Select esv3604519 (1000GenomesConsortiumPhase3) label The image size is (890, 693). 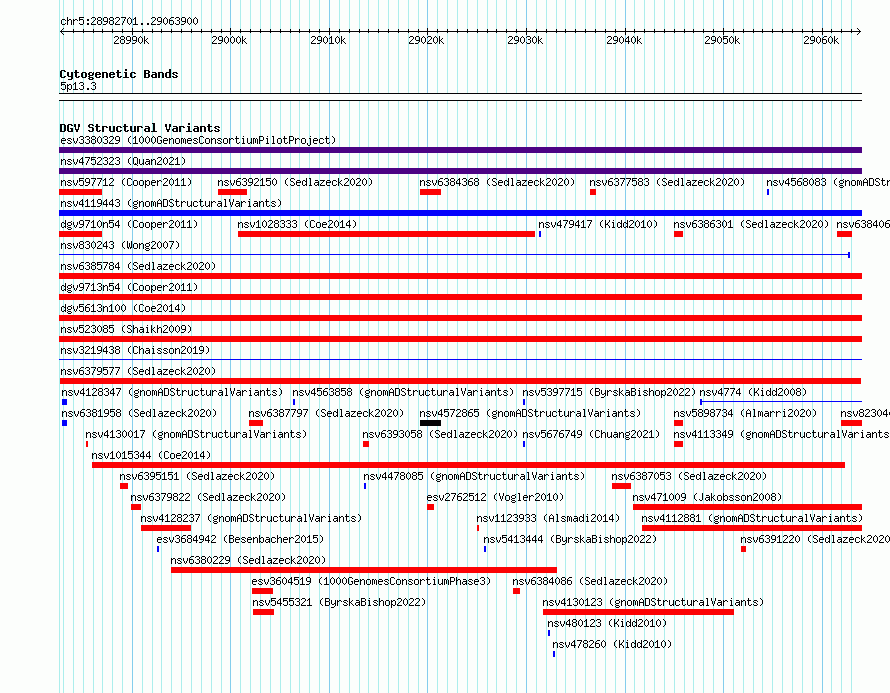pyautogui.click(x=371, y=581)
